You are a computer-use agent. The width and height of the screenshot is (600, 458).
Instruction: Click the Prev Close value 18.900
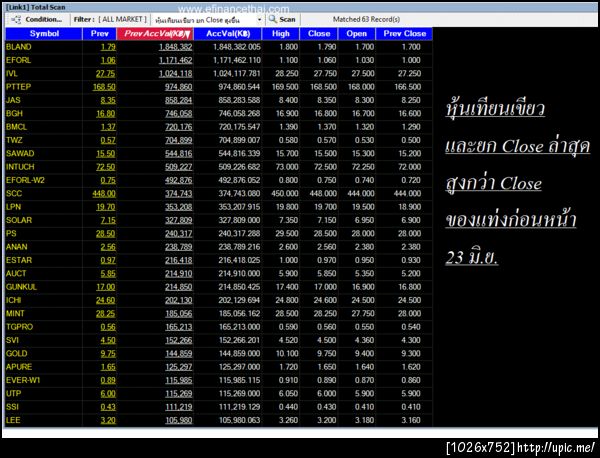409,207
